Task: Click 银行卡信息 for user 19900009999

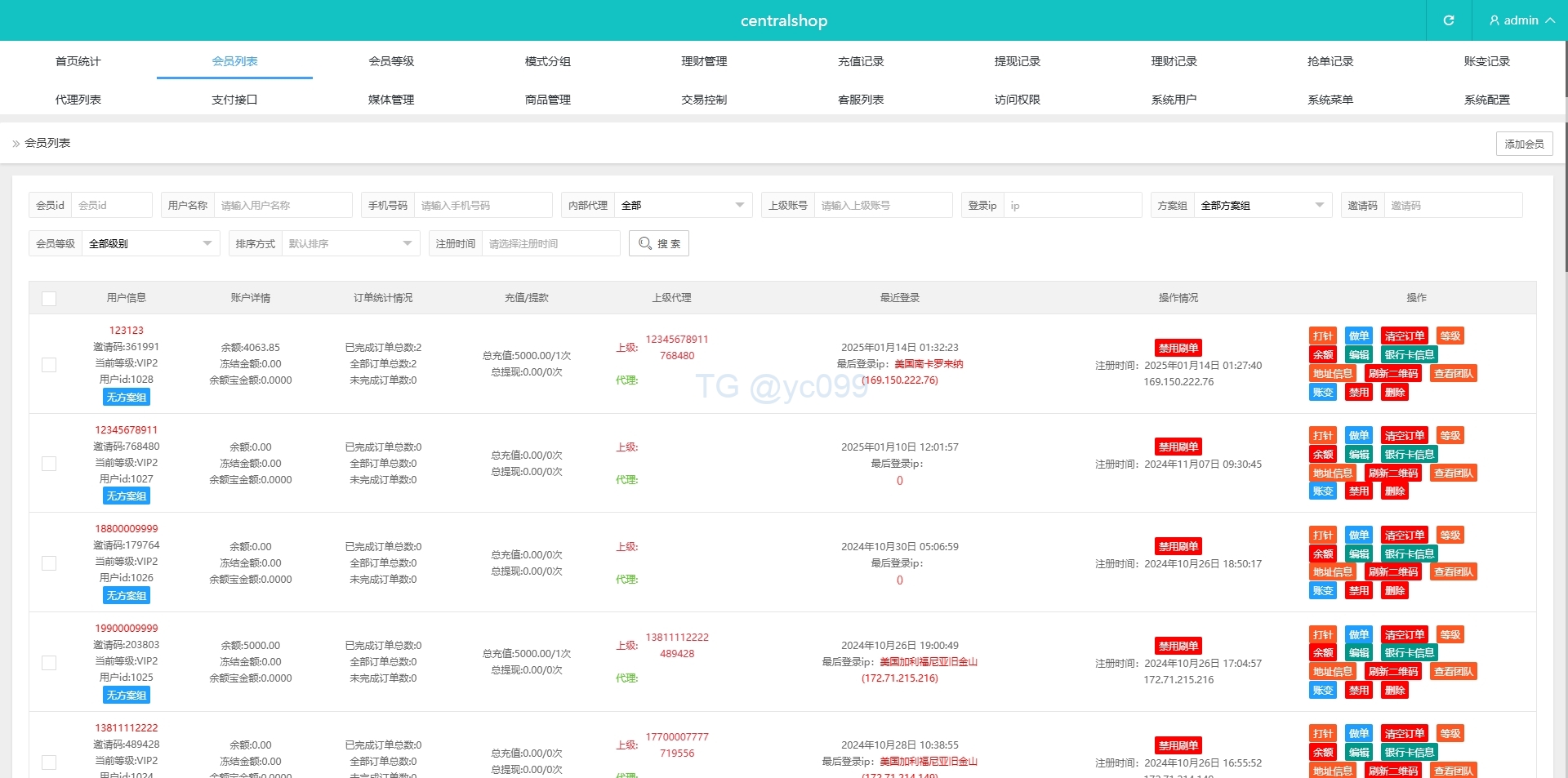Action: pos(1409,653)
